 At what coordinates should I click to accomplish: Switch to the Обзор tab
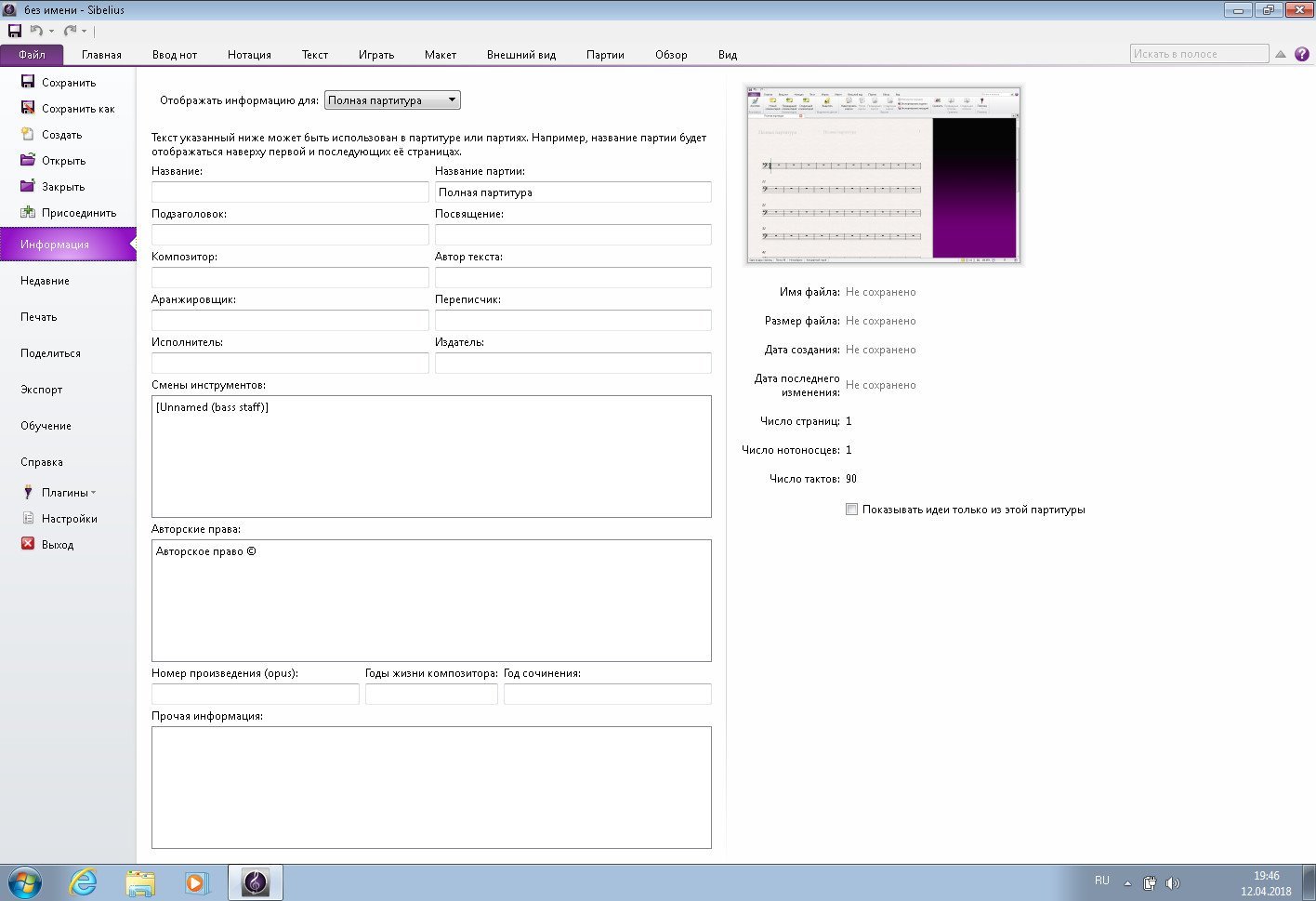pyautogui.click(x=671, y=54)
